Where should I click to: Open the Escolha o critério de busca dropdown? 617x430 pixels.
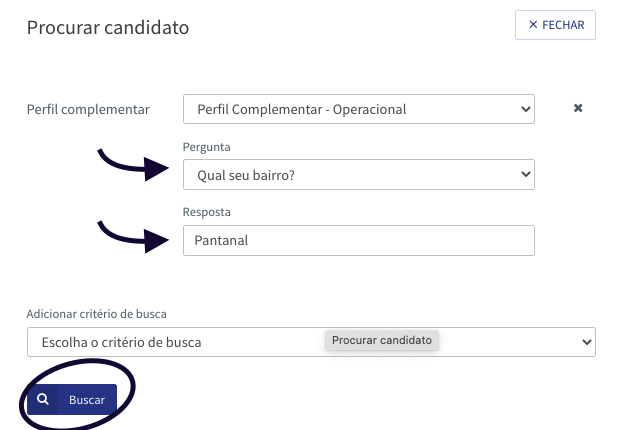coord(311,342)
